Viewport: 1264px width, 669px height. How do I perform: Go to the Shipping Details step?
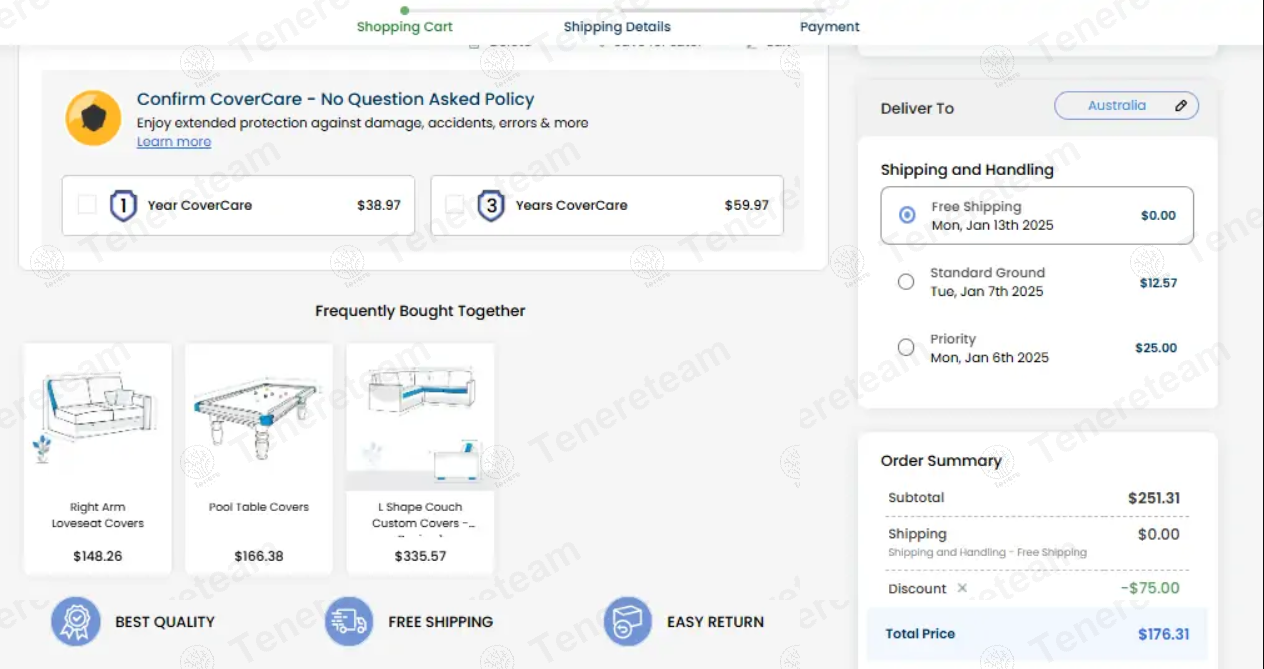(617, 27)
